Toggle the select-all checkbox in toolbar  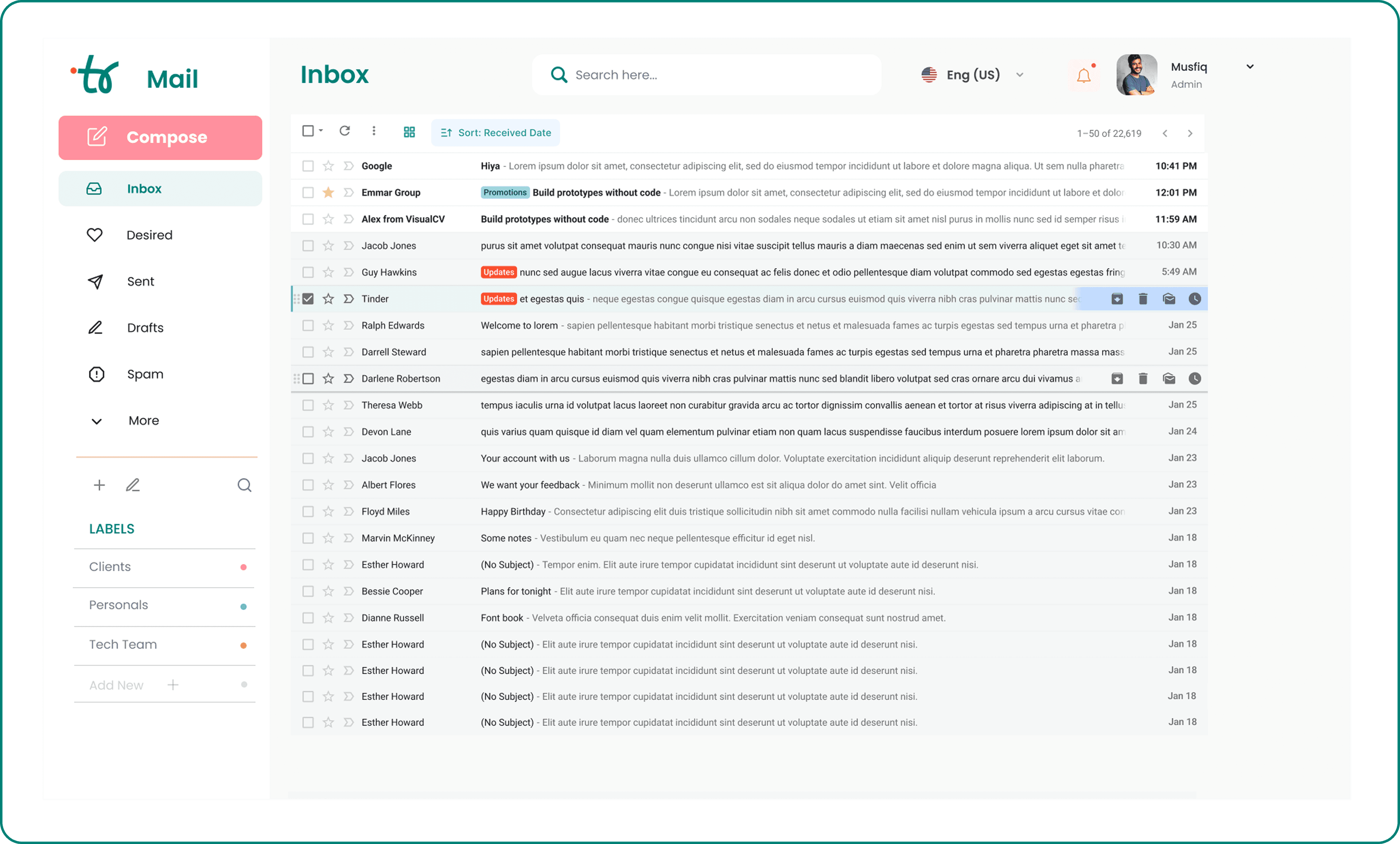click(308, 131)
